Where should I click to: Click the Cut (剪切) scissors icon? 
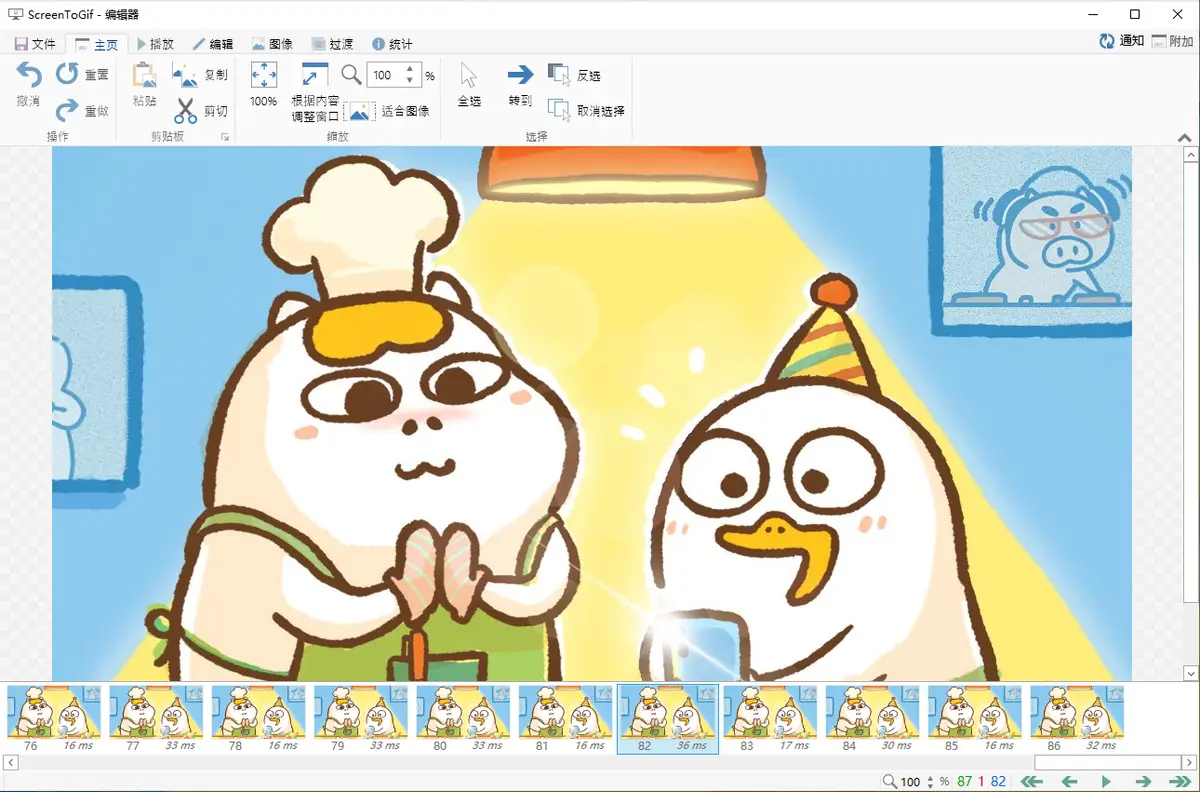186,110
